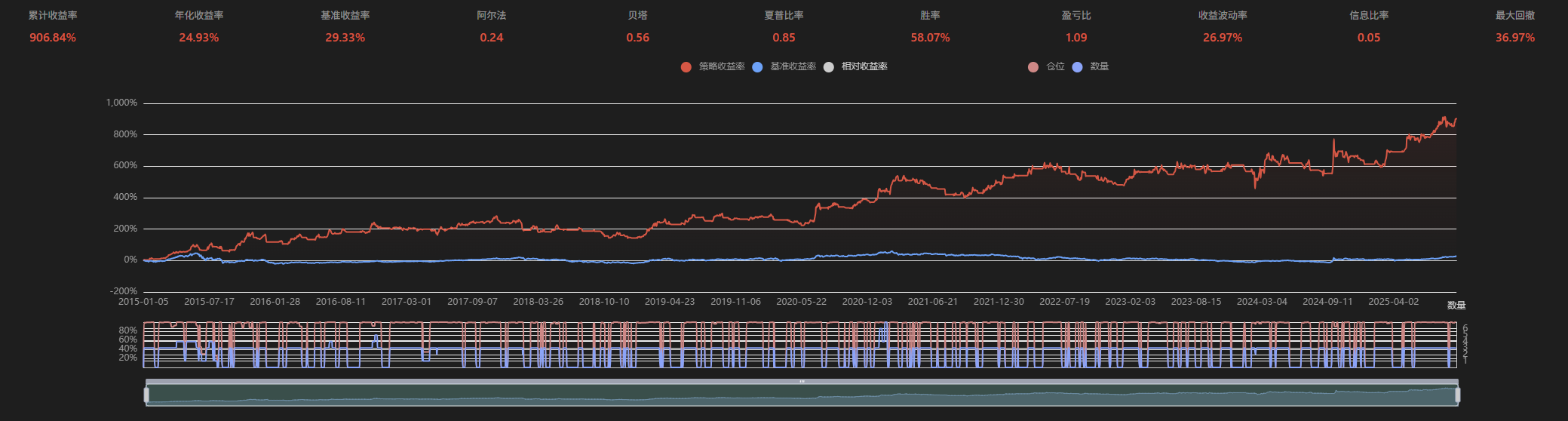The height and width of the screenshot is (421, 1568).
Task: Click the 最大回撤 value 36.97%
Action: click(x=1514, y=38)
